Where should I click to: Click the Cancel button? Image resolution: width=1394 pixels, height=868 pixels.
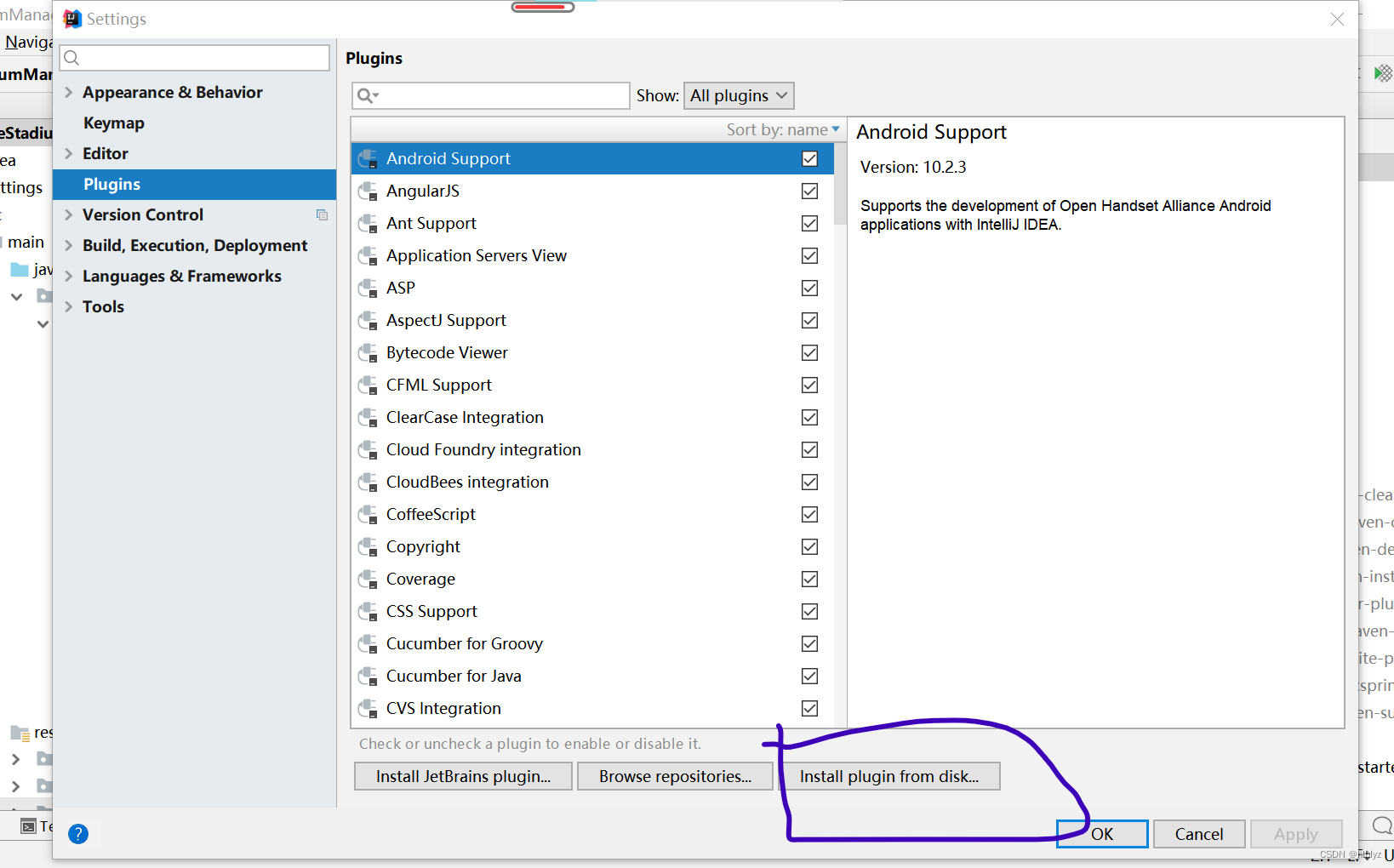coord(1199,834)
